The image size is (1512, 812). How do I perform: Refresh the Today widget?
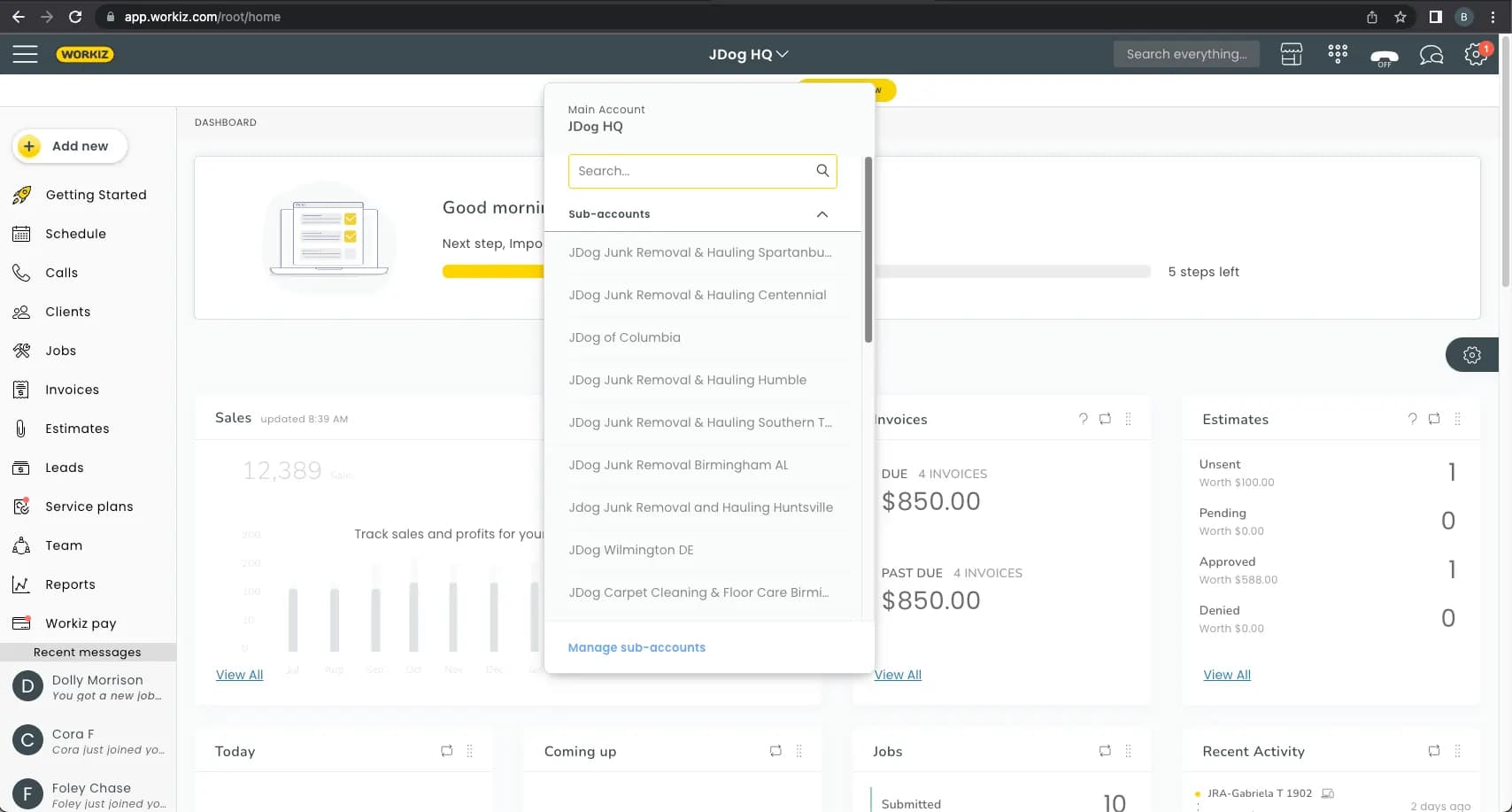click(x=446, y=751)
